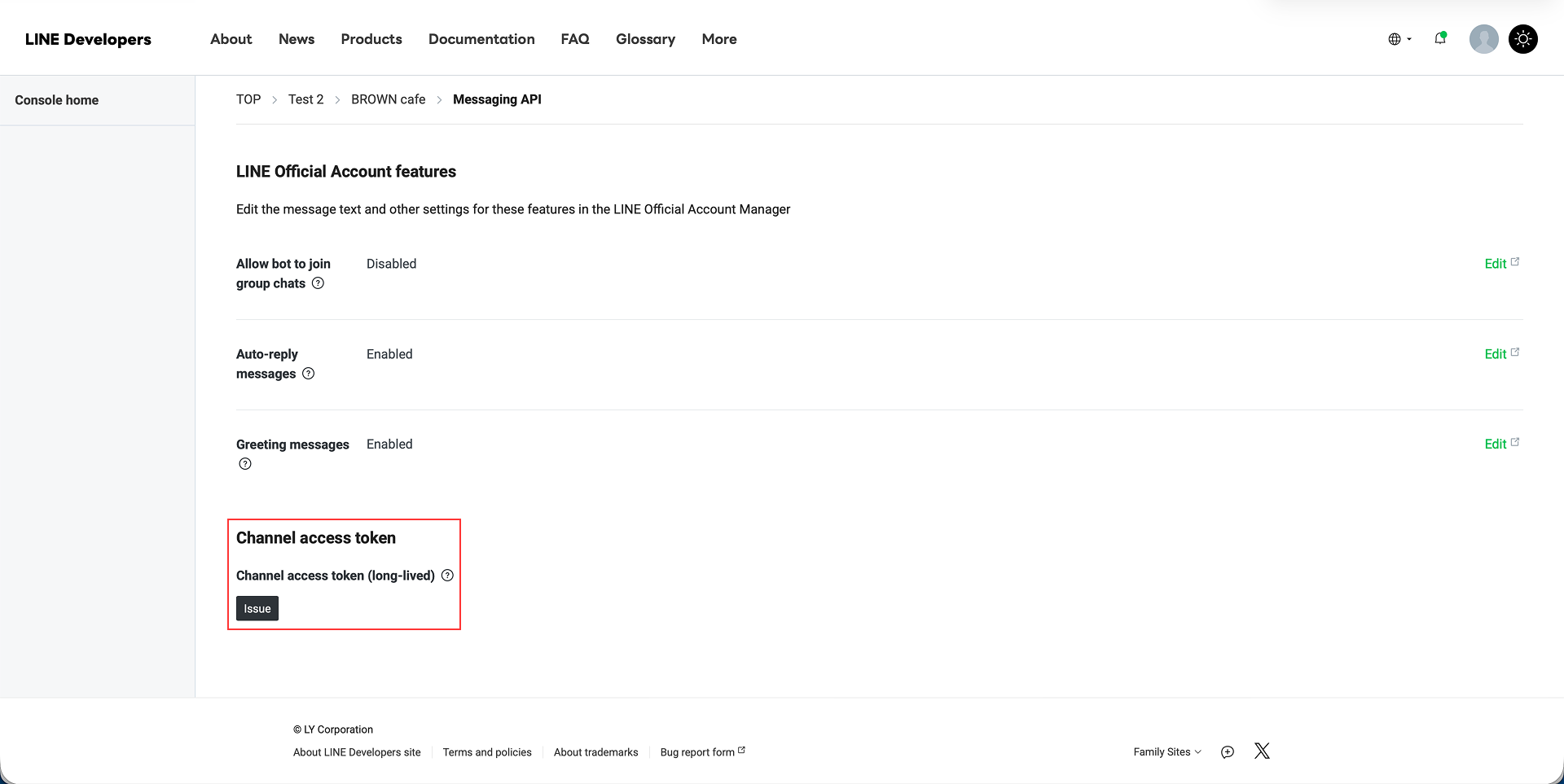Click the Greeting messages help icon
Viewport: 1564px width, 784px height.
244,463
